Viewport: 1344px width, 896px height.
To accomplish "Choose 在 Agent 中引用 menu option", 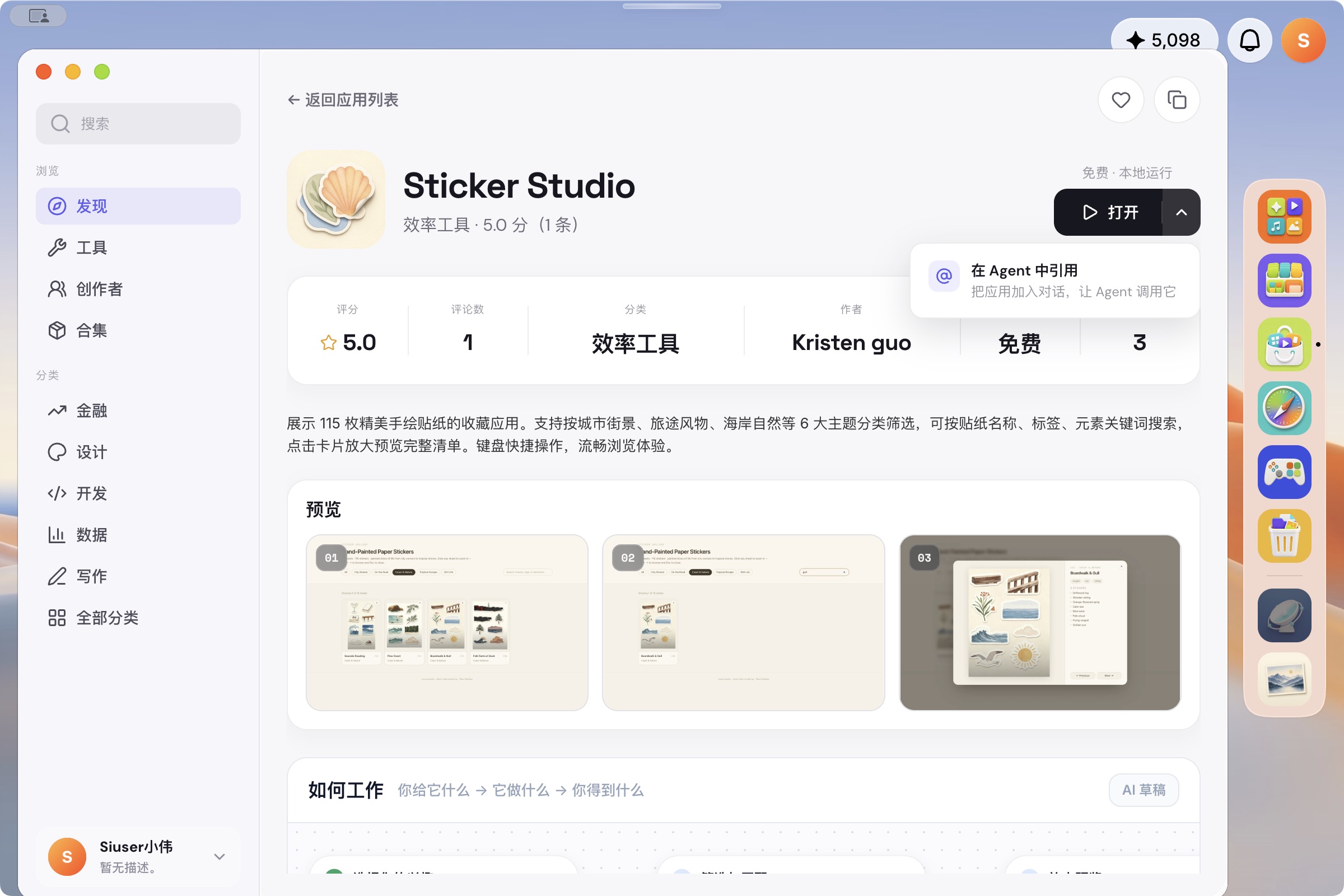I will coord(1054,281).
